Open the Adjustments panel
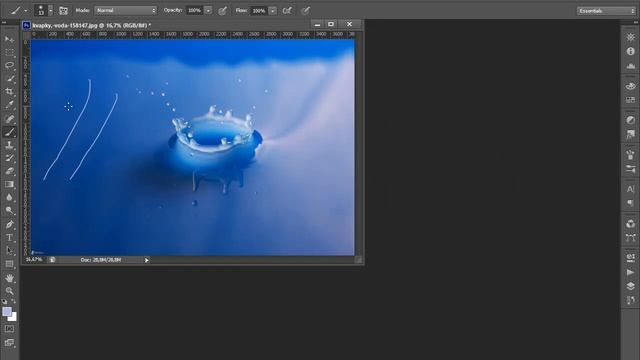 631,120
